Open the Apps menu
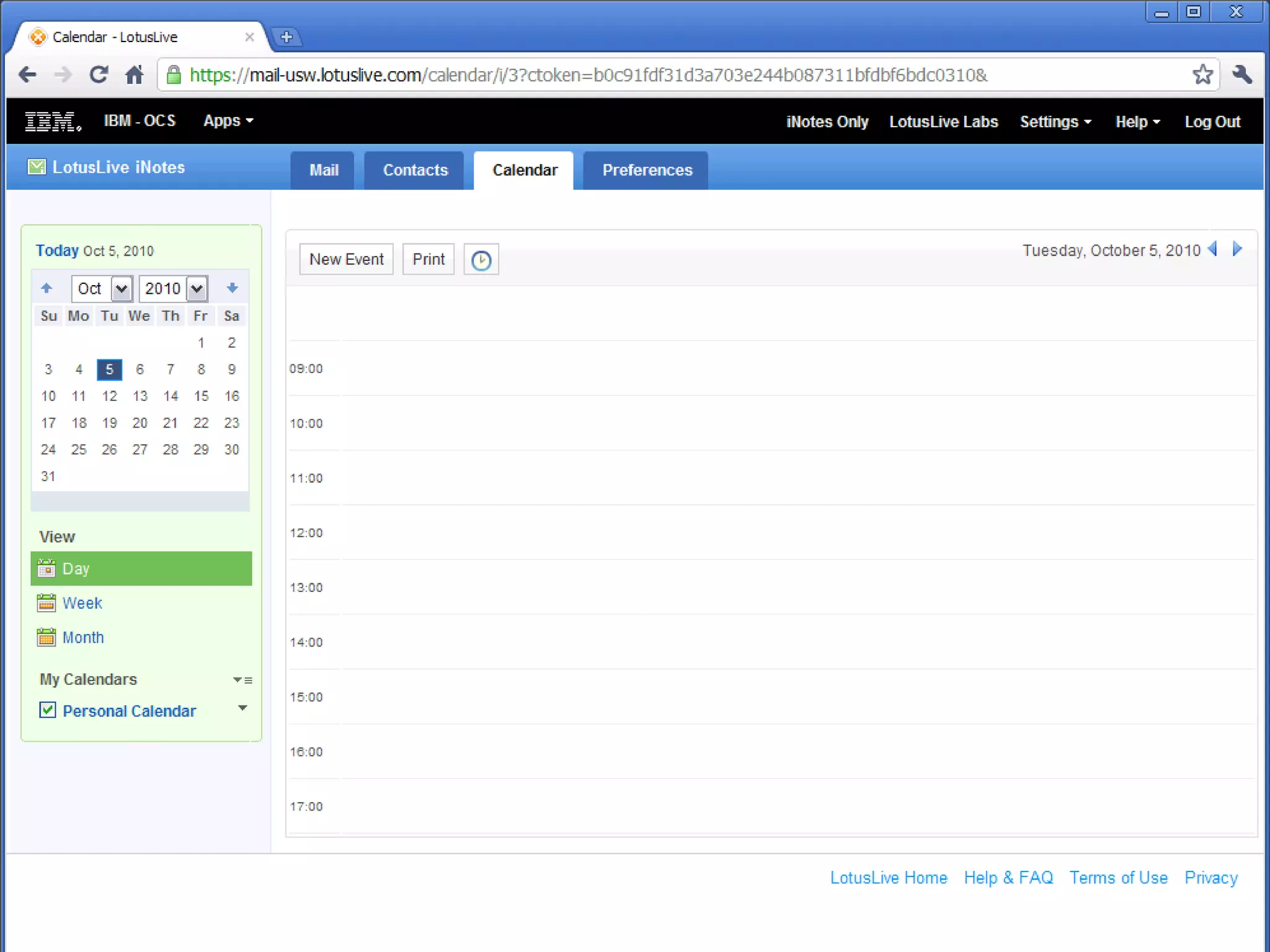The height and width of the screenshot is (952, 1270). (x=228, y=121)
